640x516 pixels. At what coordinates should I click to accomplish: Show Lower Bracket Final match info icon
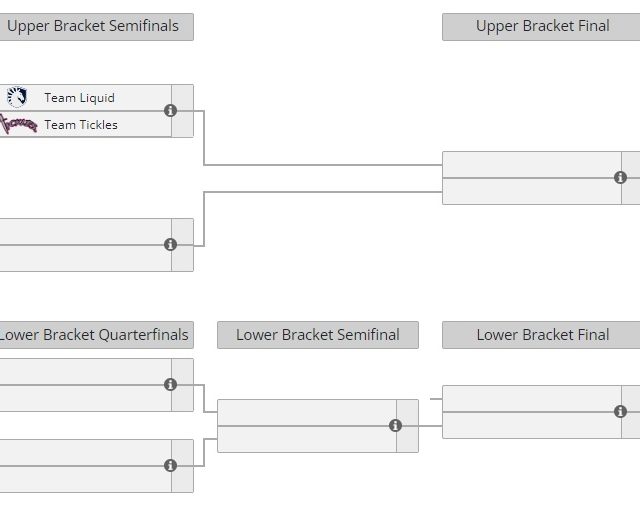click(620, 412)
